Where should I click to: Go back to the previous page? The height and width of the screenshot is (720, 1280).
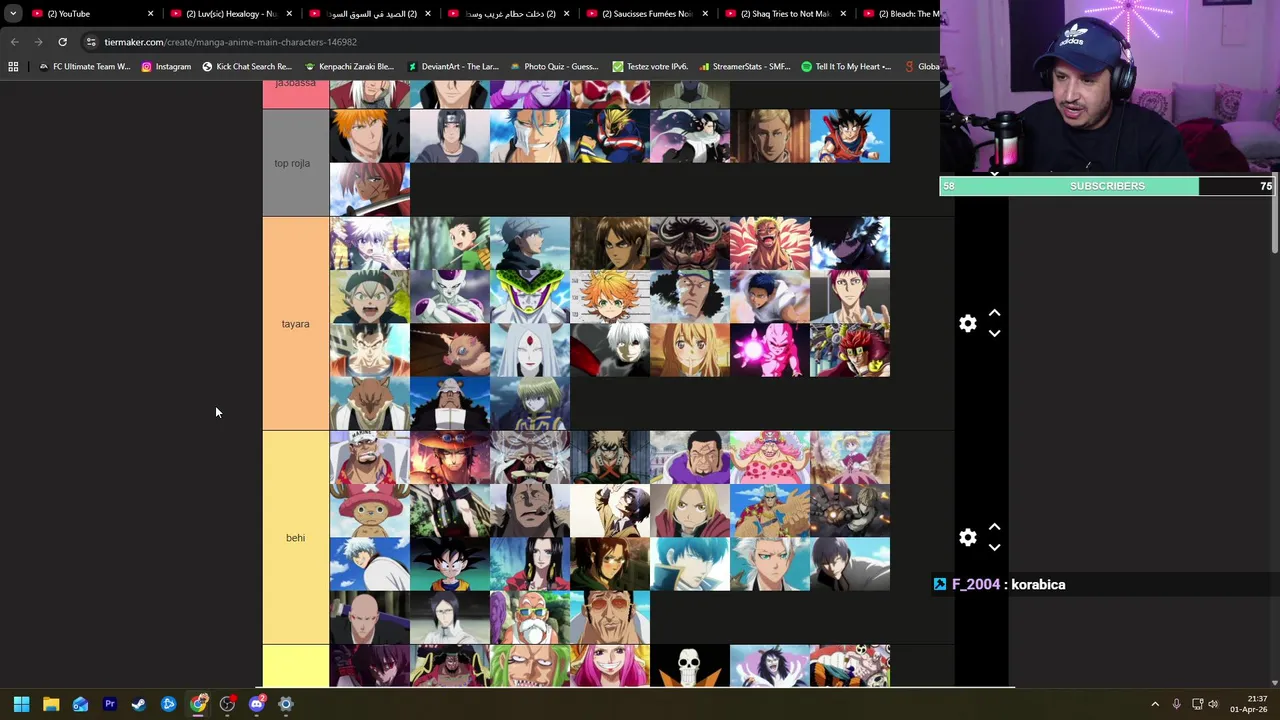(14, 42)
